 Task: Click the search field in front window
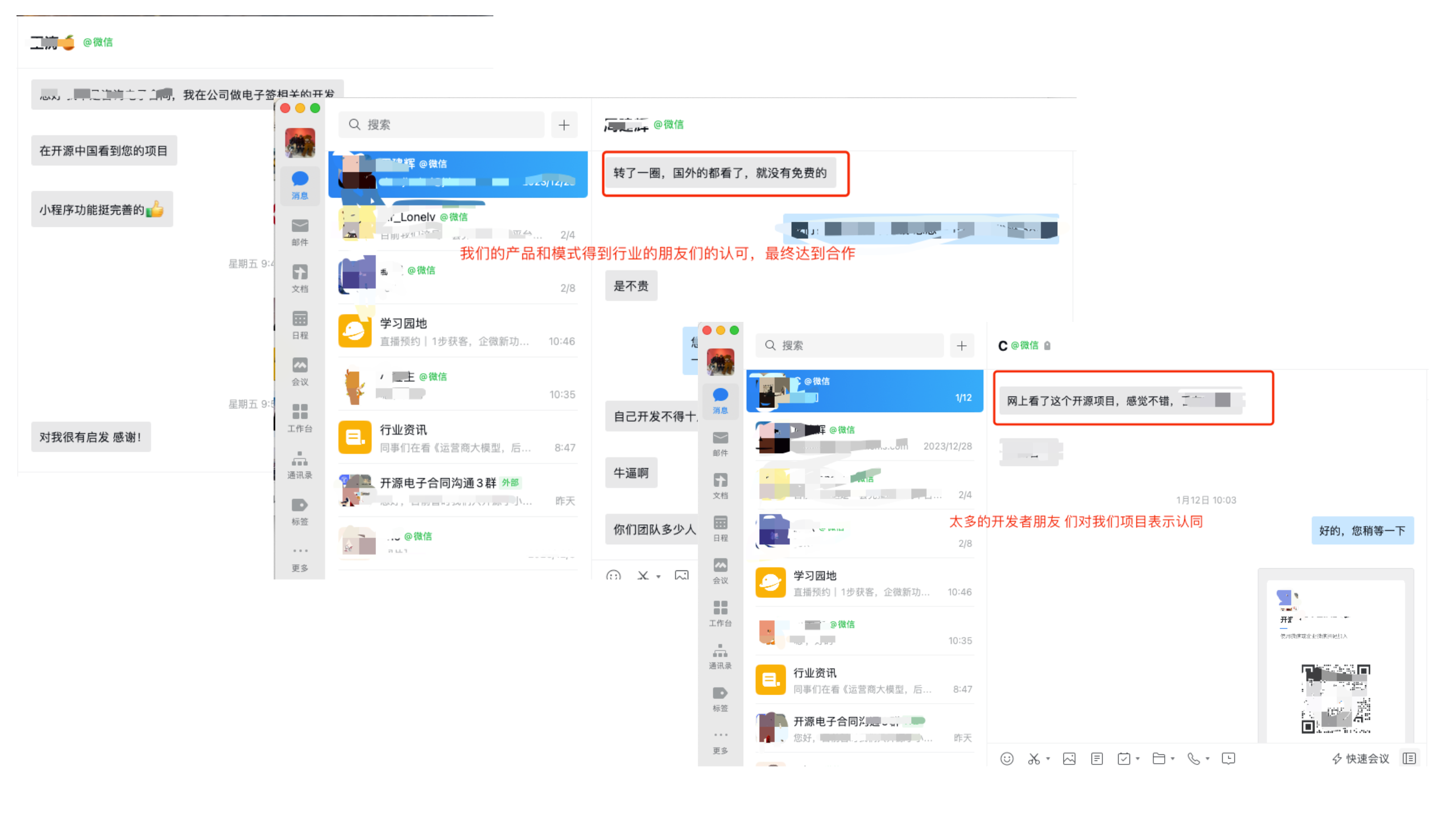pyautogui.click(x=850, y=345)
